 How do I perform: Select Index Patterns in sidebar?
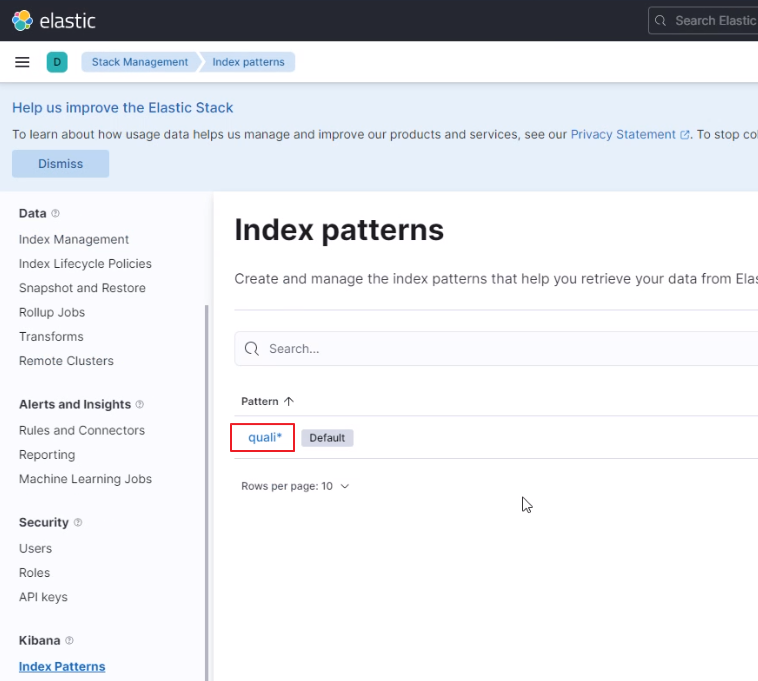(x=62, y=667)
